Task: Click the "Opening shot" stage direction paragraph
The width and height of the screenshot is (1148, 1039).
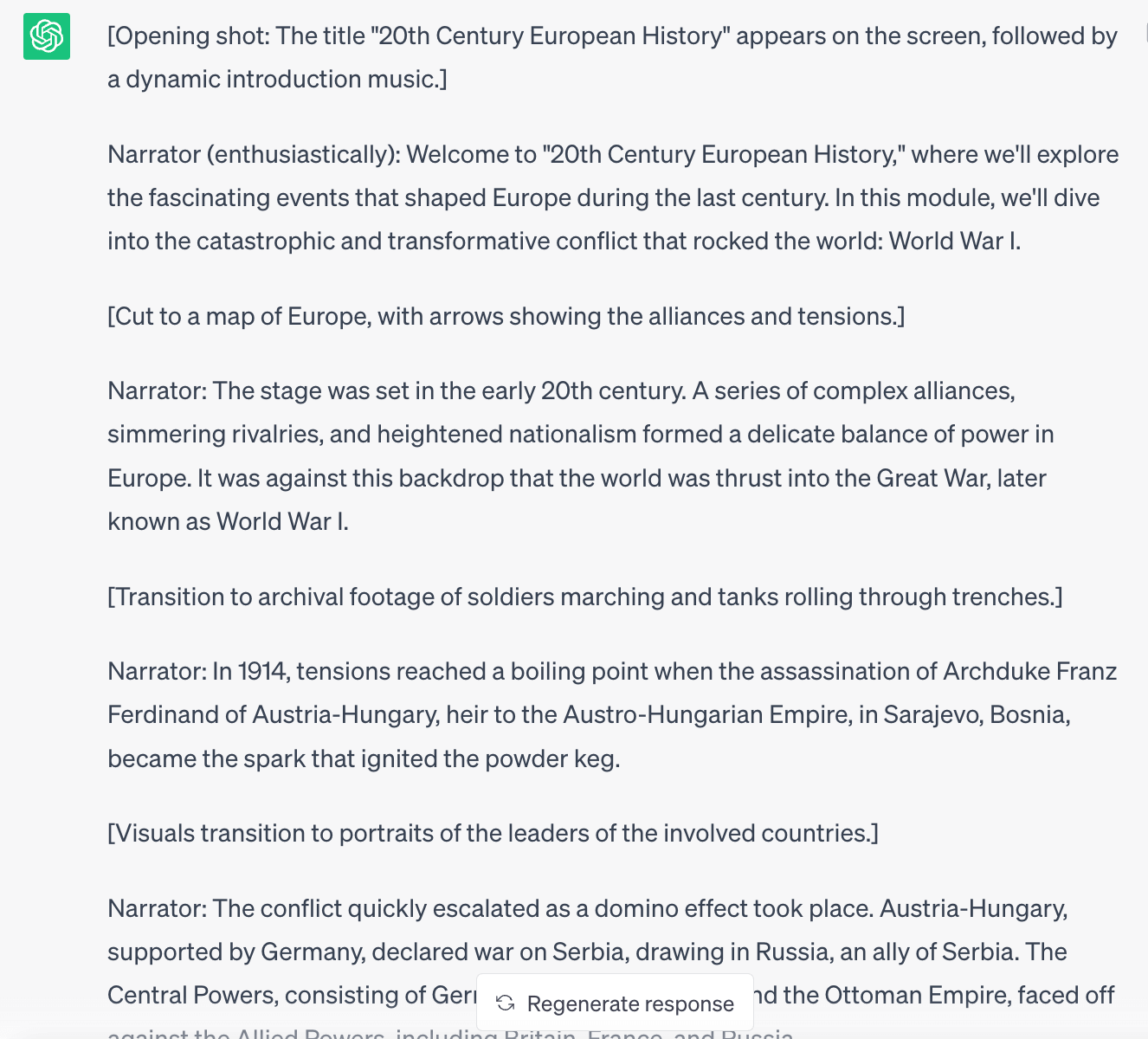Action: 612,57
